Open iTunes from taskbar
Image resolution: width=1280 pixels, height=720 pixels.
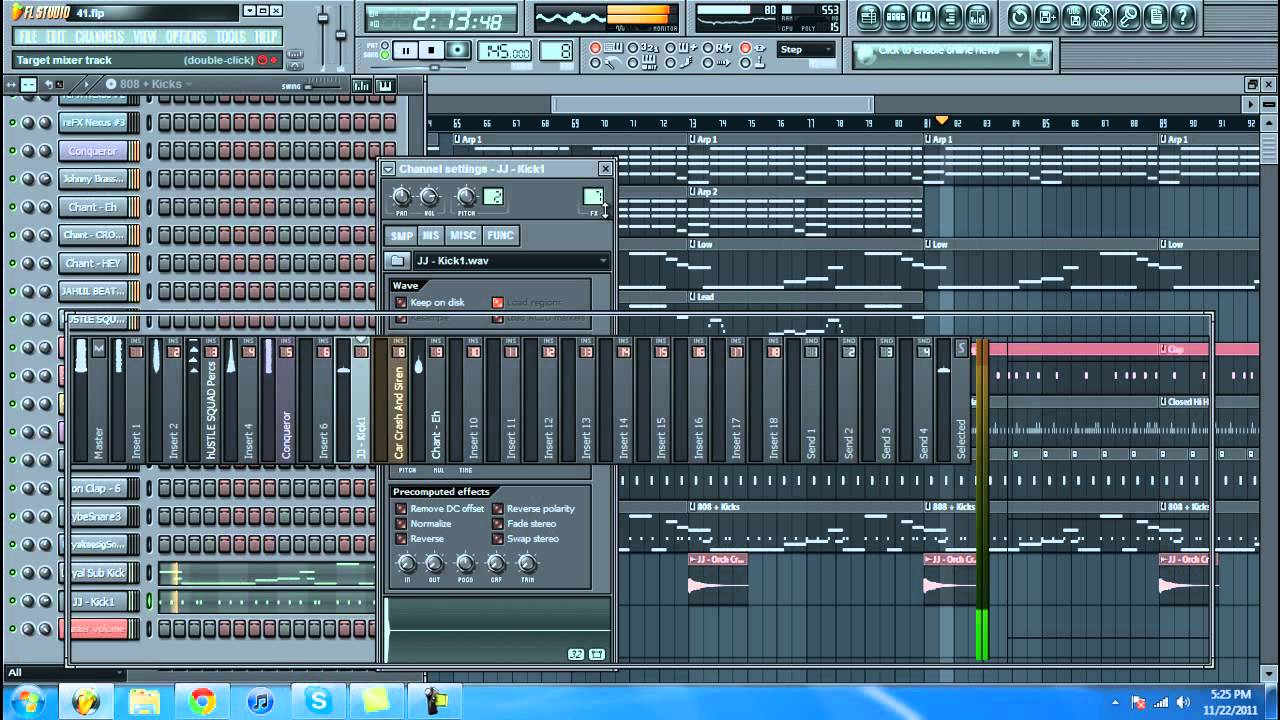(260, 701)
